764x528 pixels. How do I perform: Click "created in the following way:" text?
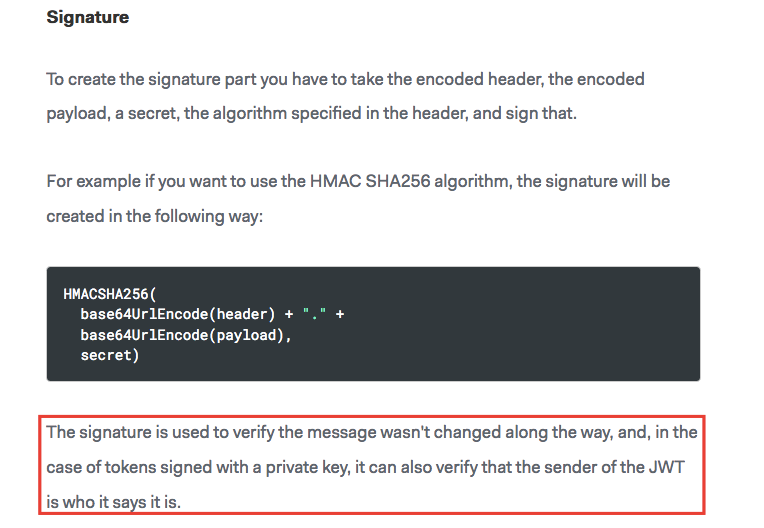point(154,216)
